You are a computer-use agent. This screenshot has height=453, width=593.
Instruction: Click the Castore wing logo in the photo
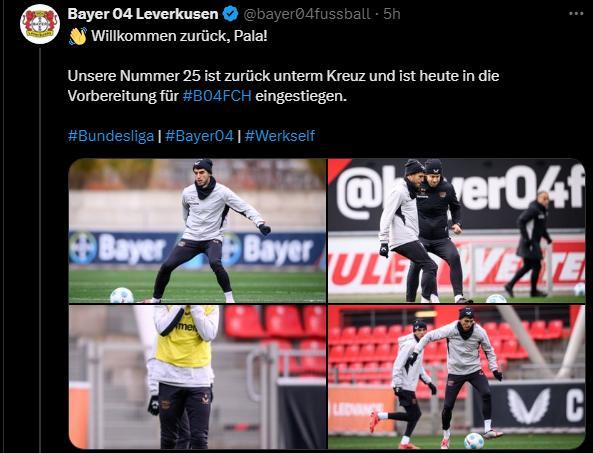528,406
